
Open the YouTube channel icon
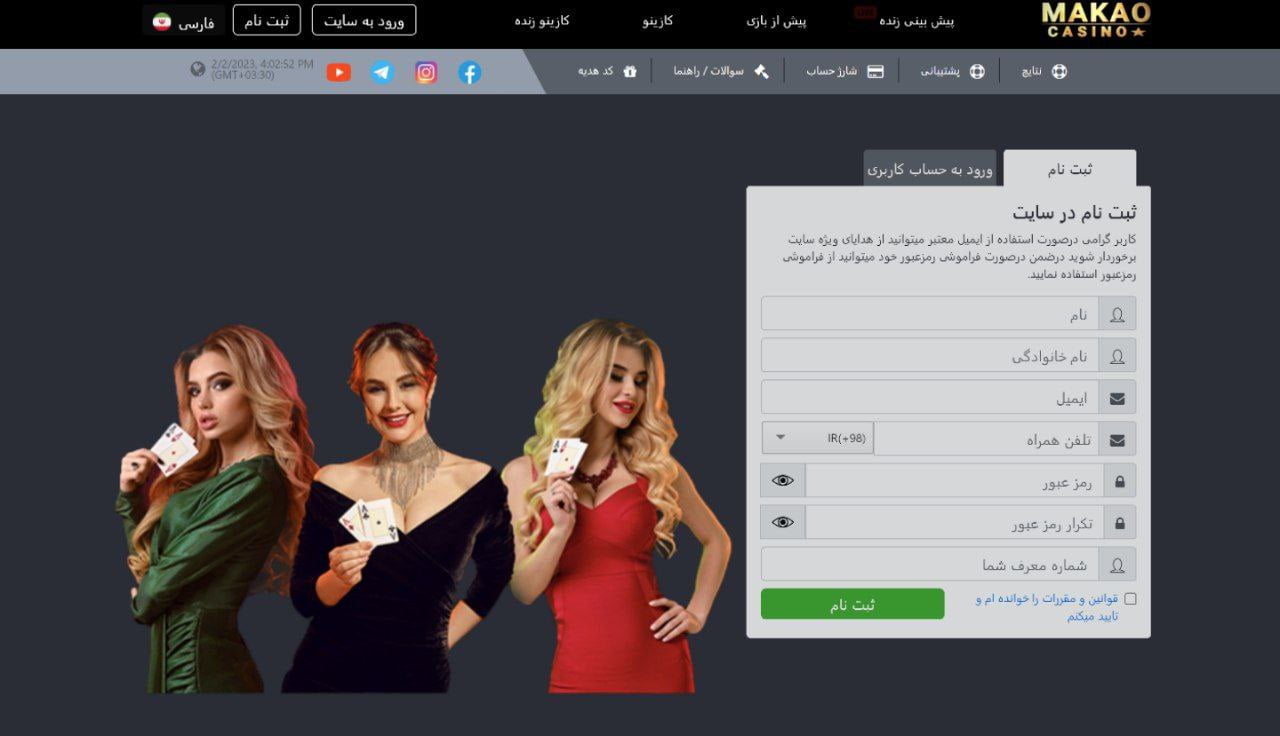coord(339,71)
